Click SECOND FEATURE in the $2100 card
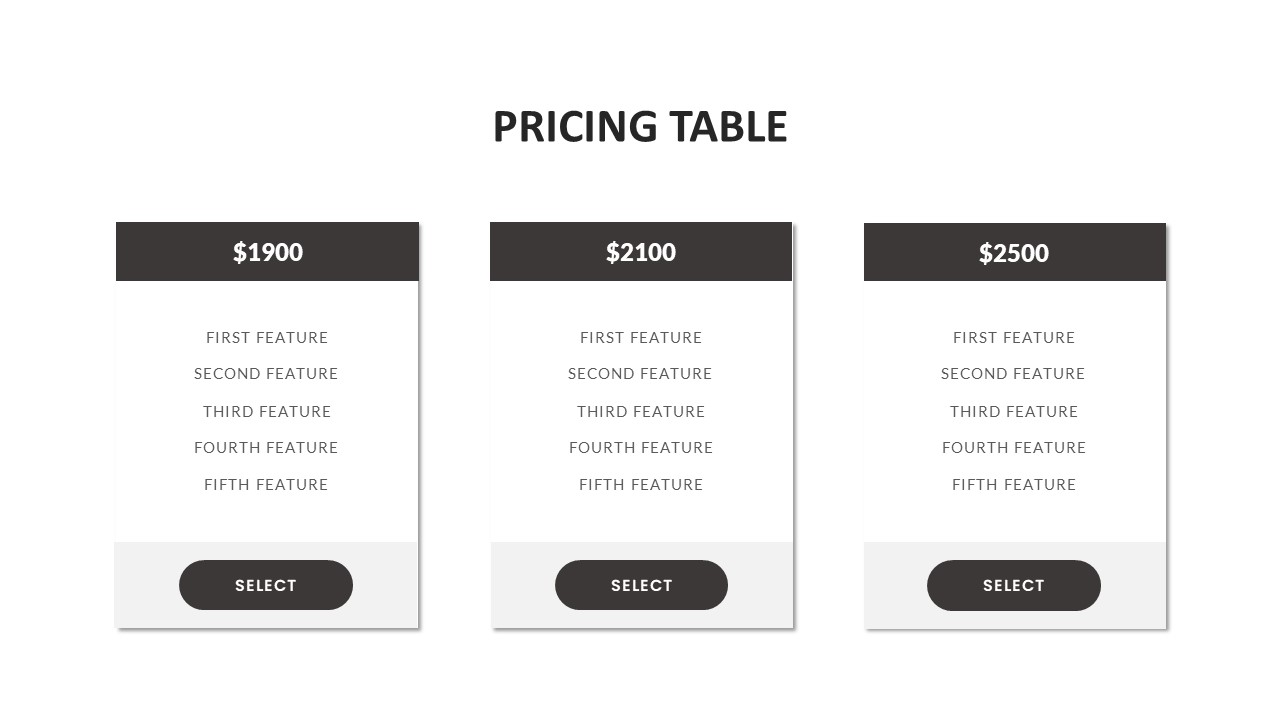The width and height of the screenshot is (1280, 720). 640,374
